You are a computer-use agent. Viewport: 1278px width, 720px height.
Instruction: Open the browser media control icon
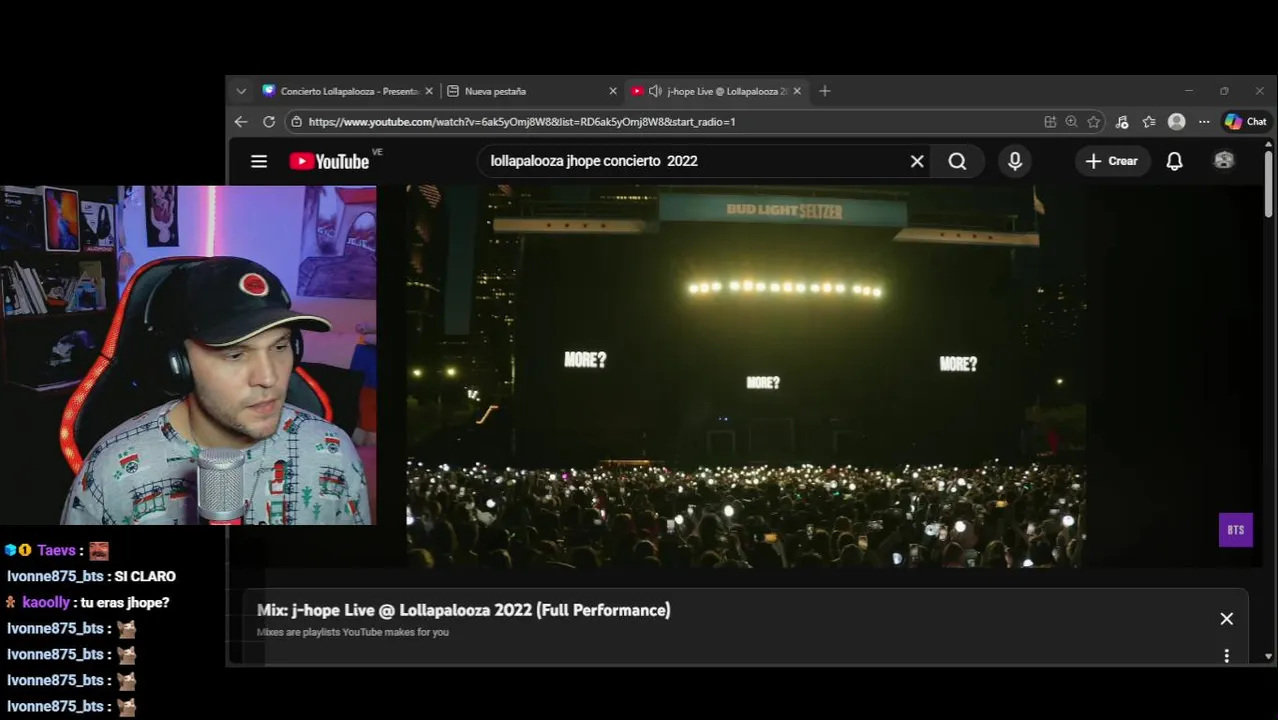pyautogui.click(x=1122, y=122)
